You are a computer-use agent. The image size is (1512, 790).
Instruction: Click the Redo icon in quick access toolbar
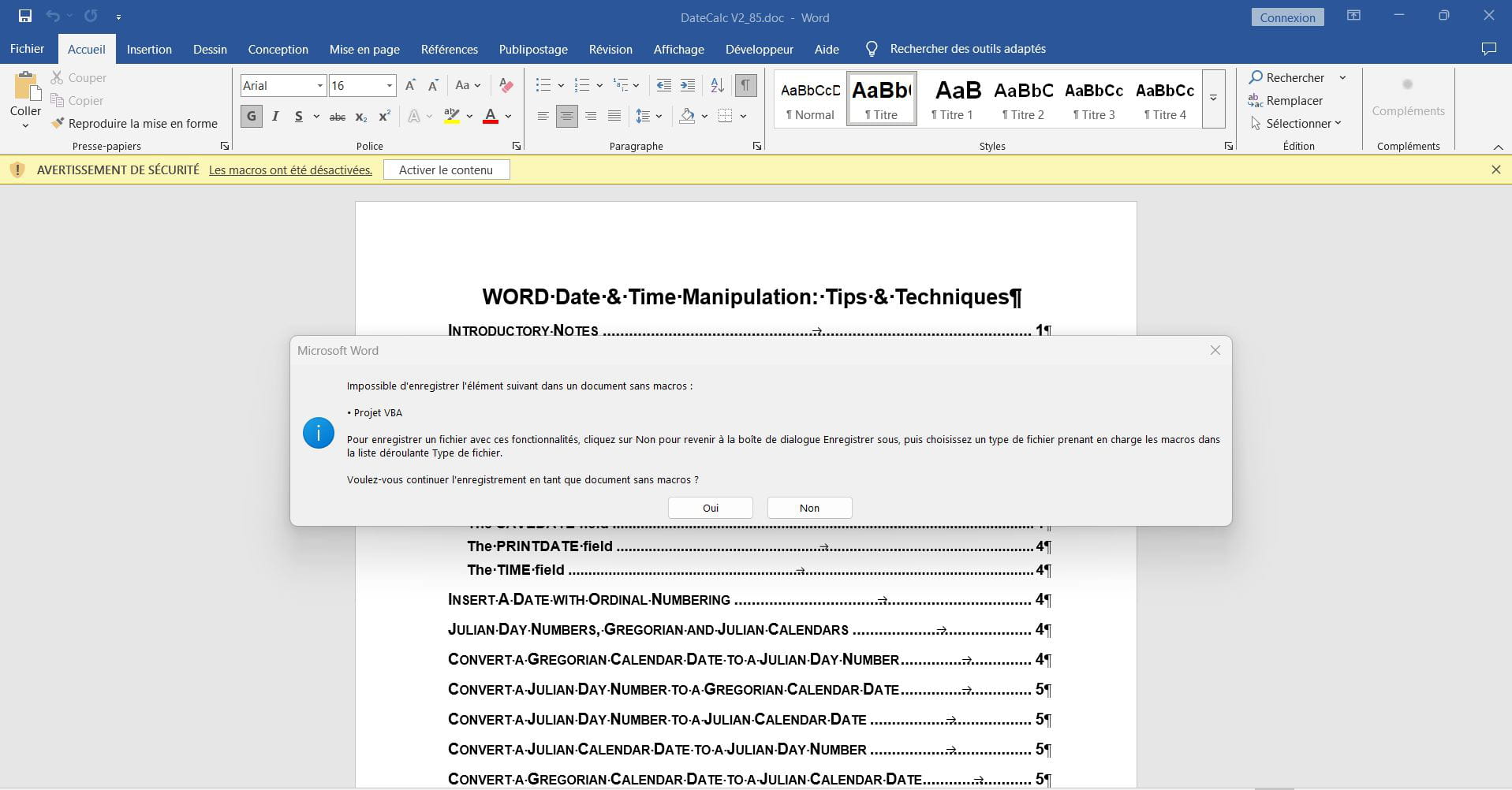click(x=91, y=16)
